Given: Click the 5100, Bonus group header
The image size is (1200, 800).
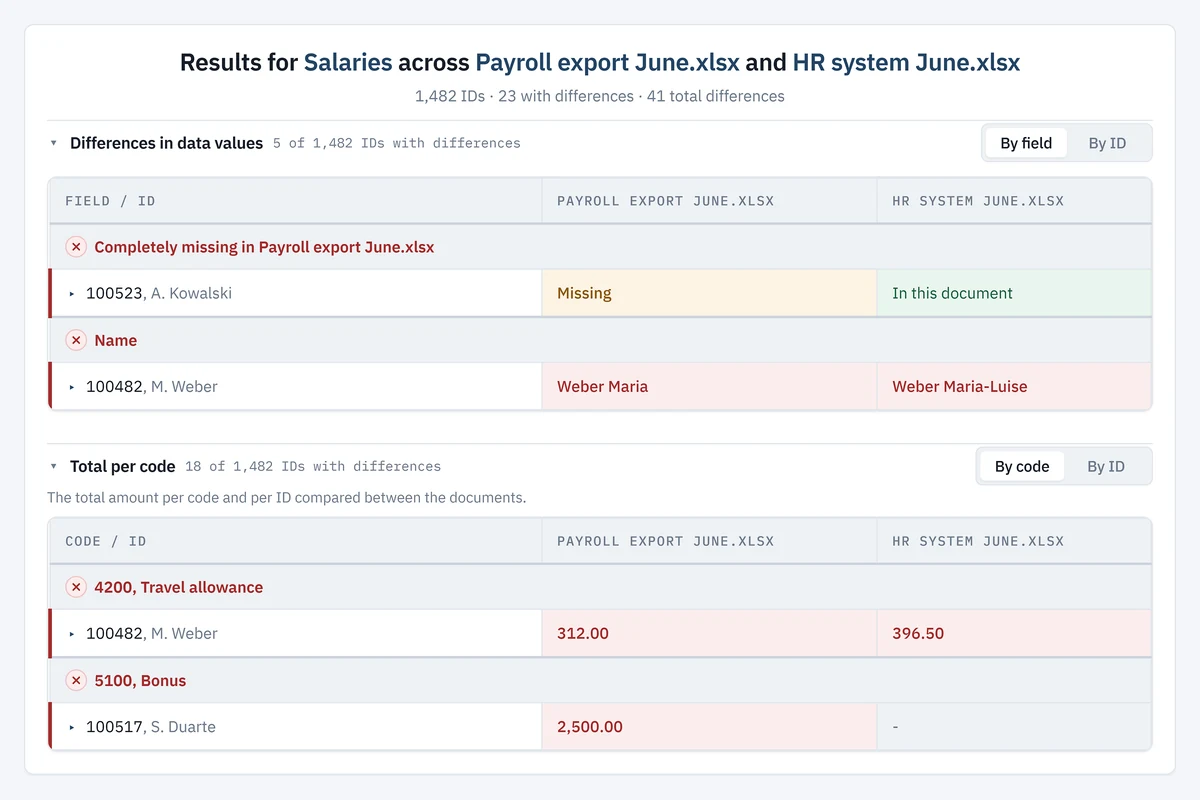Looking at the screenshot, I should [600, 680].
